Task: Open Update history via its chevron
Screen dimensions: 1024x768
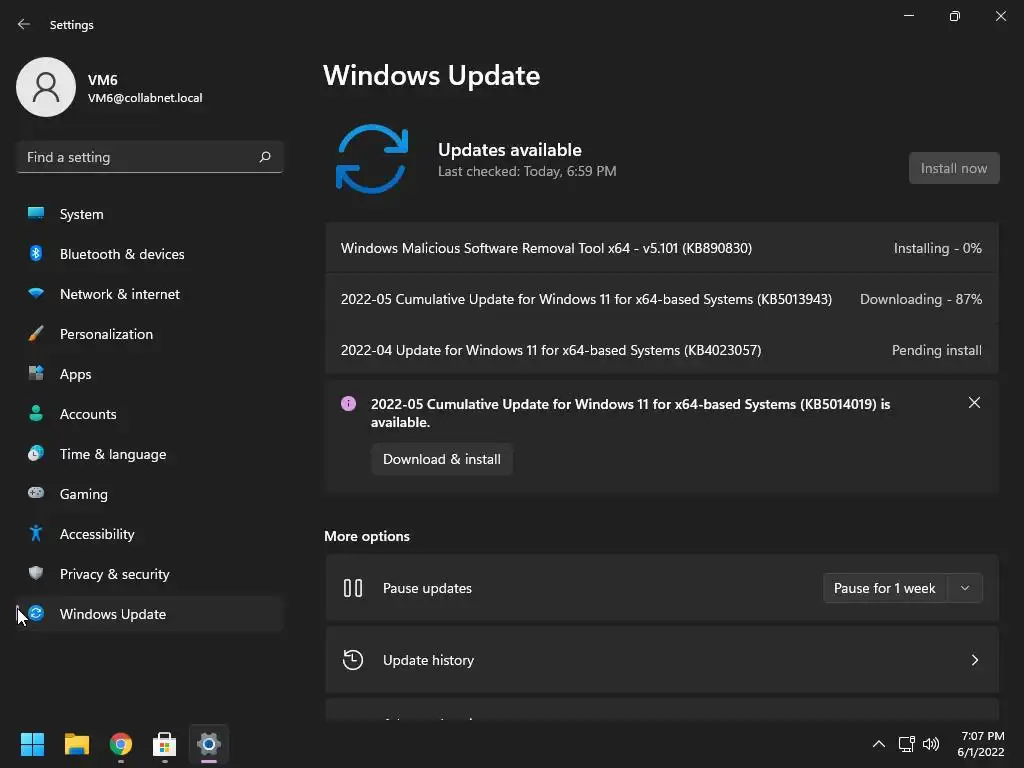Action: [x=974, y=660]
